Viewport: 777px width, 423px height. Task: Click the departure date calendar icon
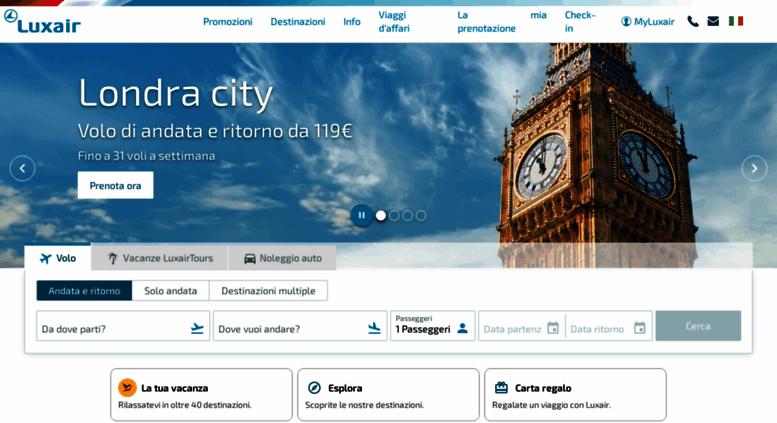point(553,328)
